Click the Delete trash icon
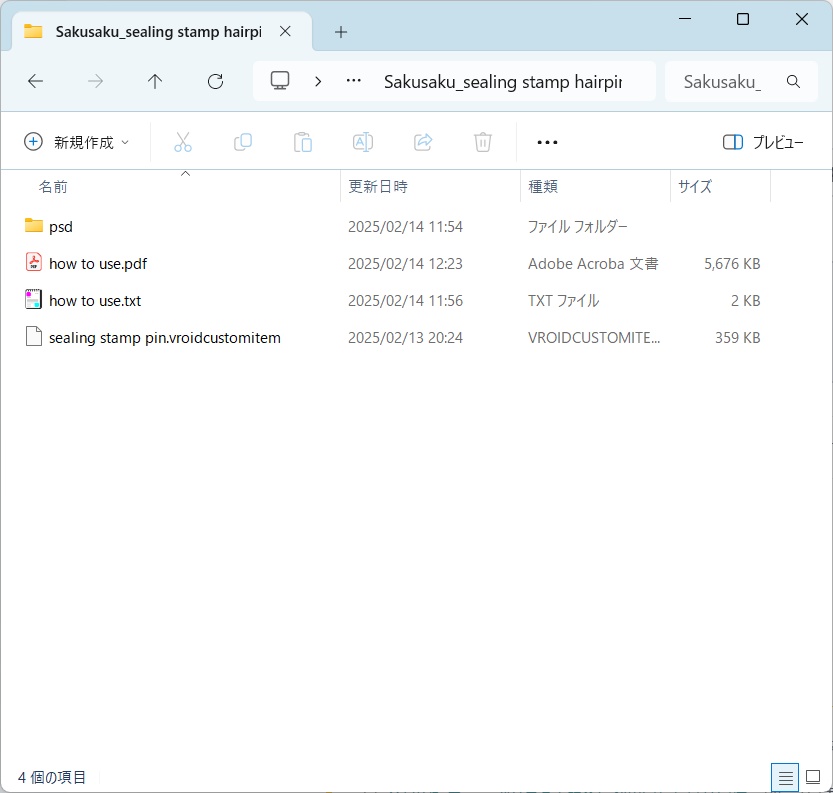The width and height of the screenshot is (833, 793). tap(483, 142)
